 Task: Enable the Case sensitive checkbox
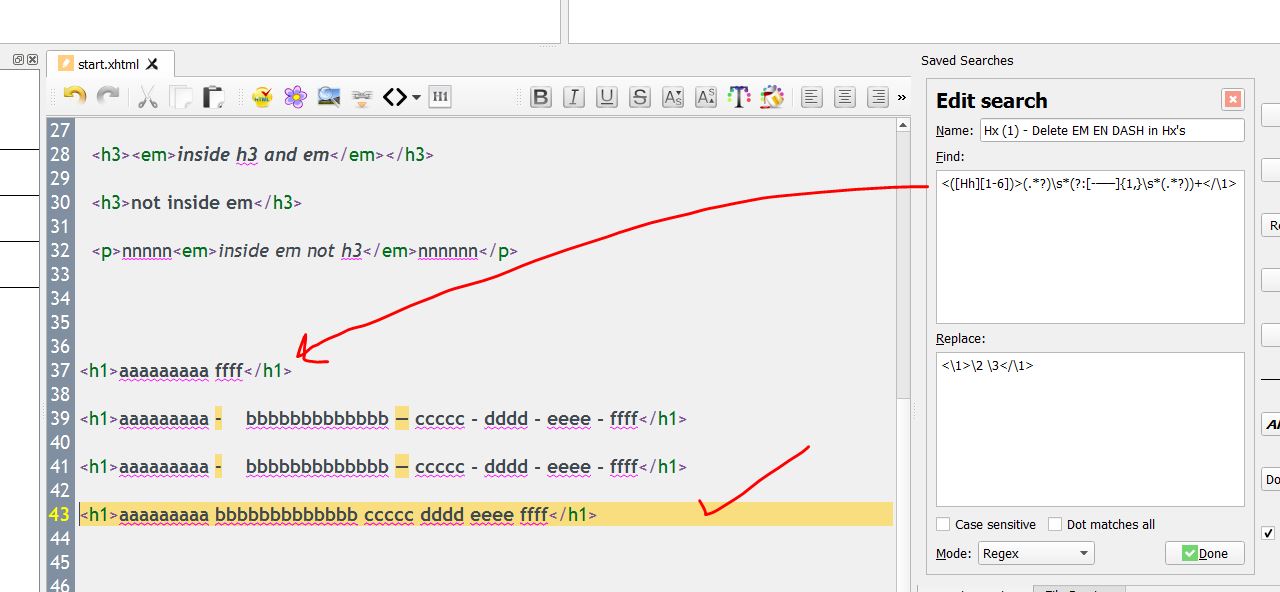click(x=943, y=524)
